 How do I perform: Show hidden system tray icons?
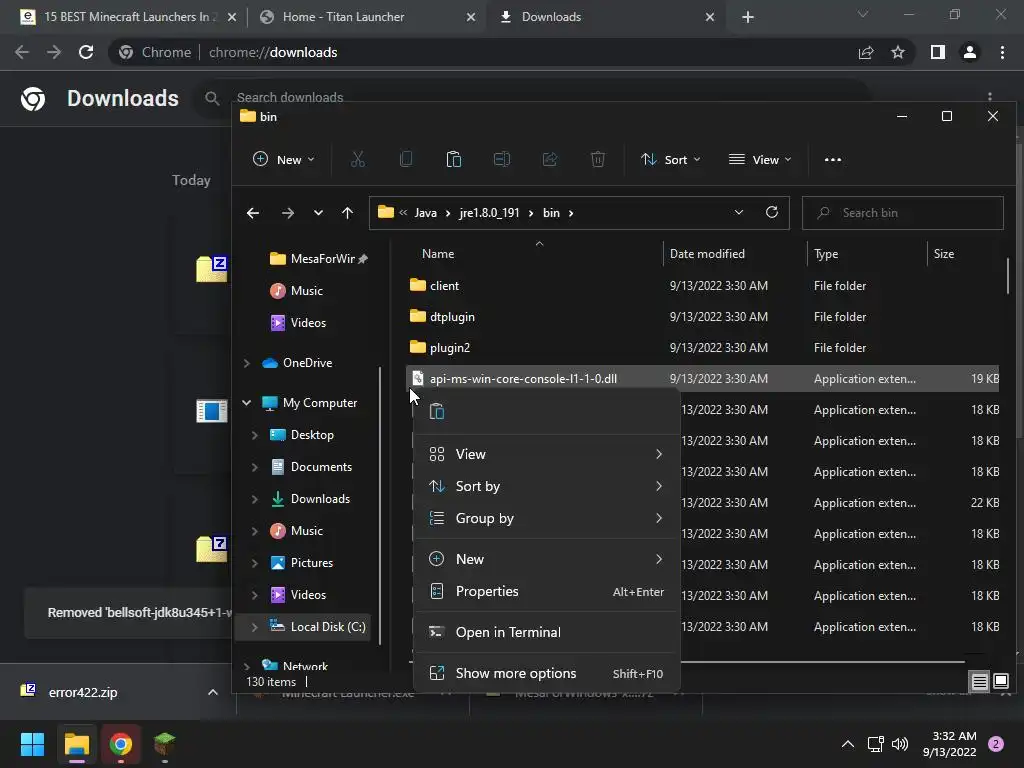[x=848, y=744]
